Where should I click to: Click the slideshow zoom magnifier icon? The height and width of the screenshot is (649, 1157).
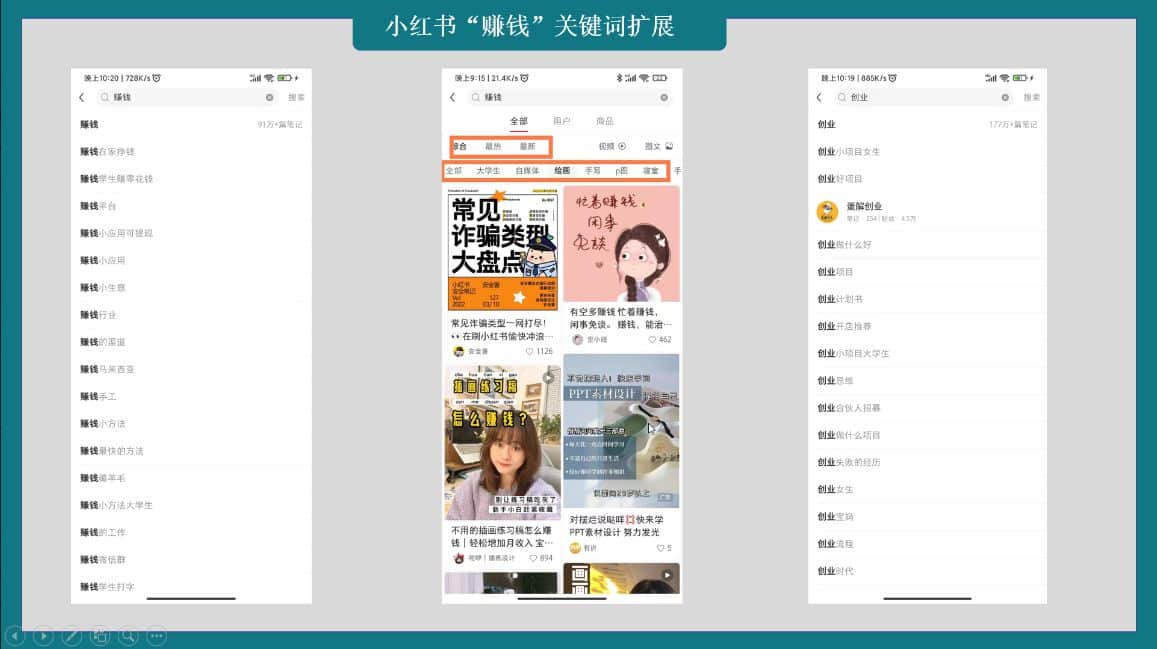coord(128,635)
